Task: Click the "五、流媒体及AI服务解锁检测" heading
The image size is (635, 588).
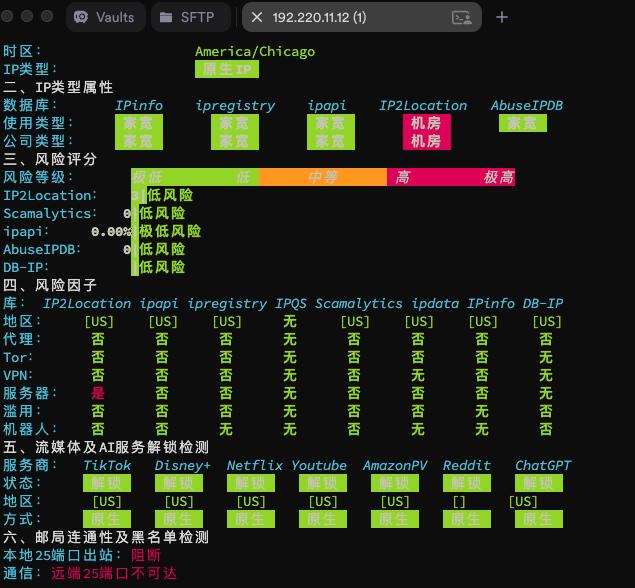Action: tap(106, 447)
